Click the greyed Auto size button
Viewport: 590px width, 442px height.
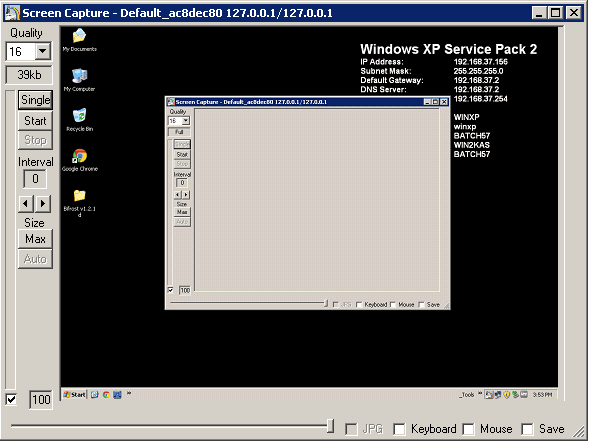(35, 259)
